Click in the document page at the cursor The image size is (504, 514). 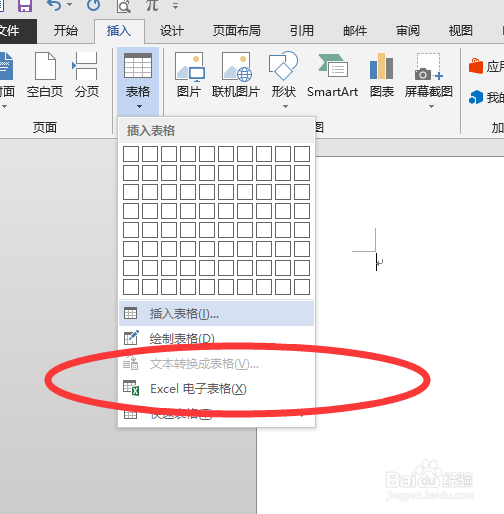376,262
